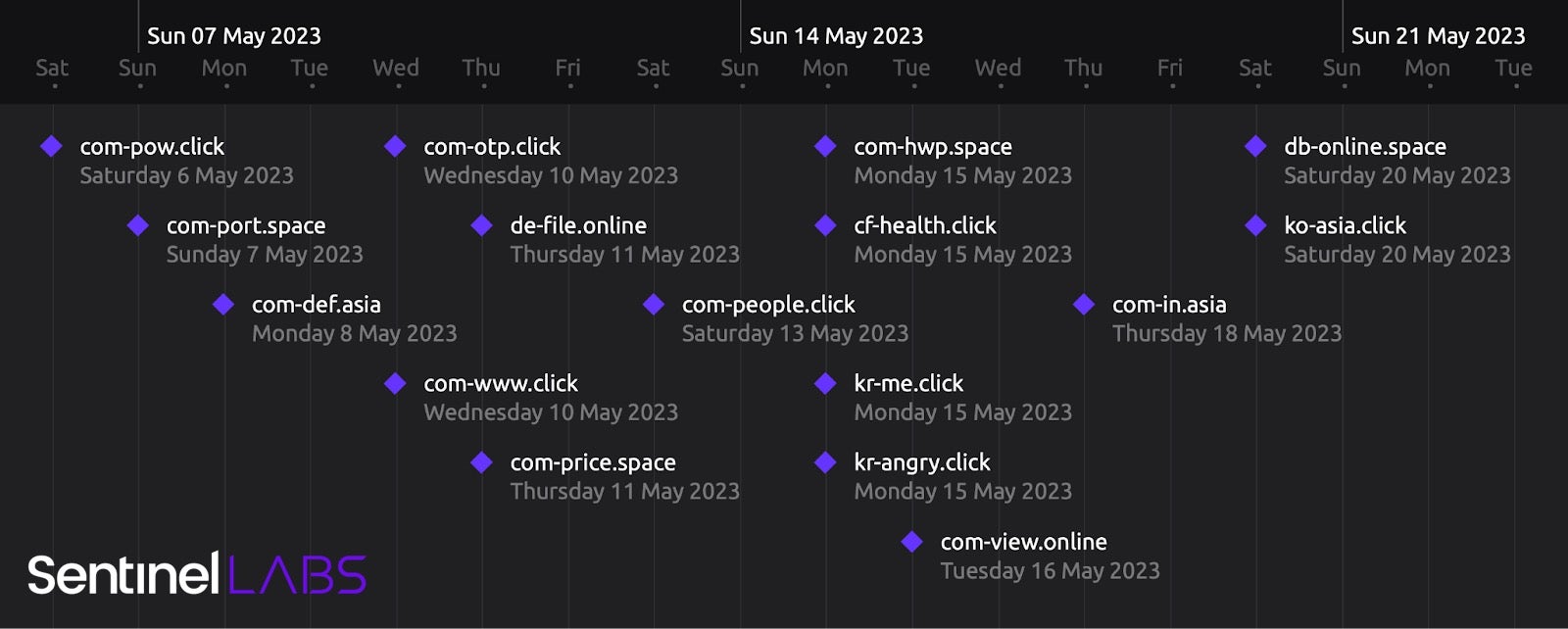Click the com-view.online diamond marker

click(x=912, y=542)
